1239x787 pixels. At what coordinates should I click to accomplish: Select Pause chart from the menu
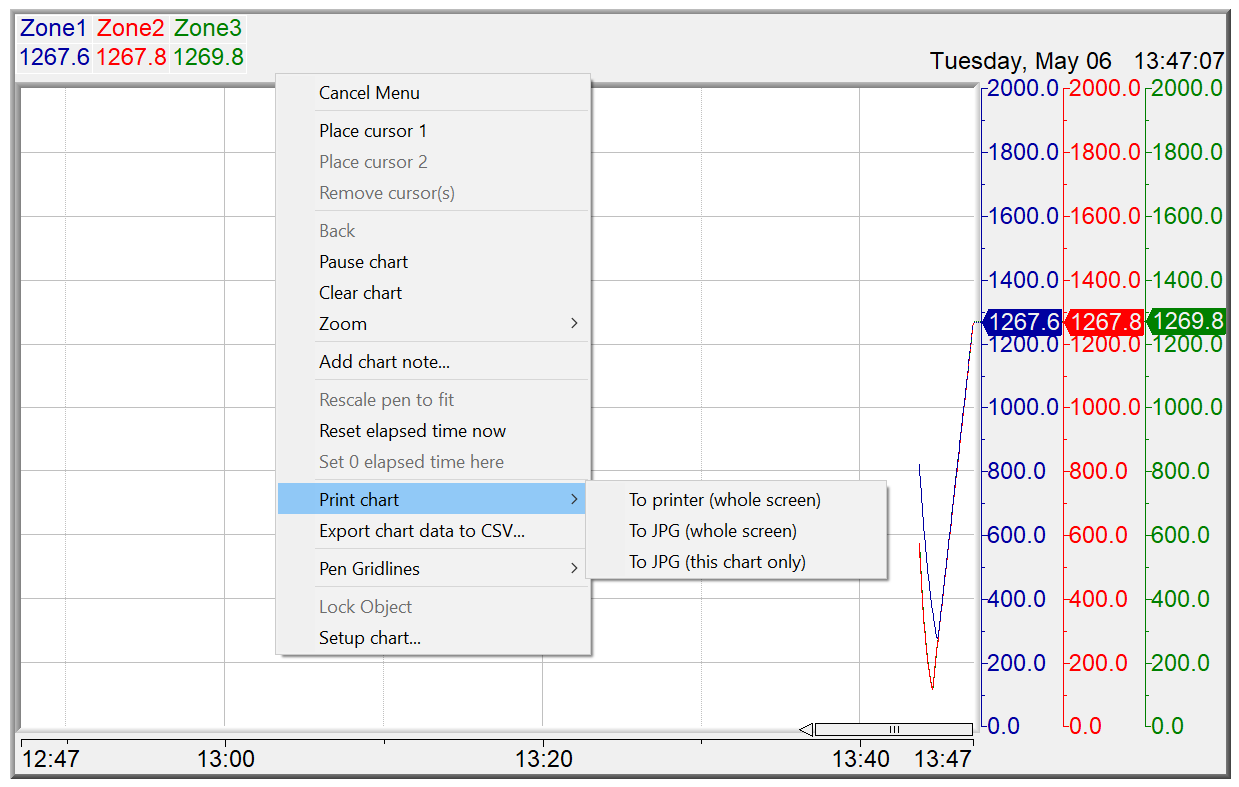363,262
